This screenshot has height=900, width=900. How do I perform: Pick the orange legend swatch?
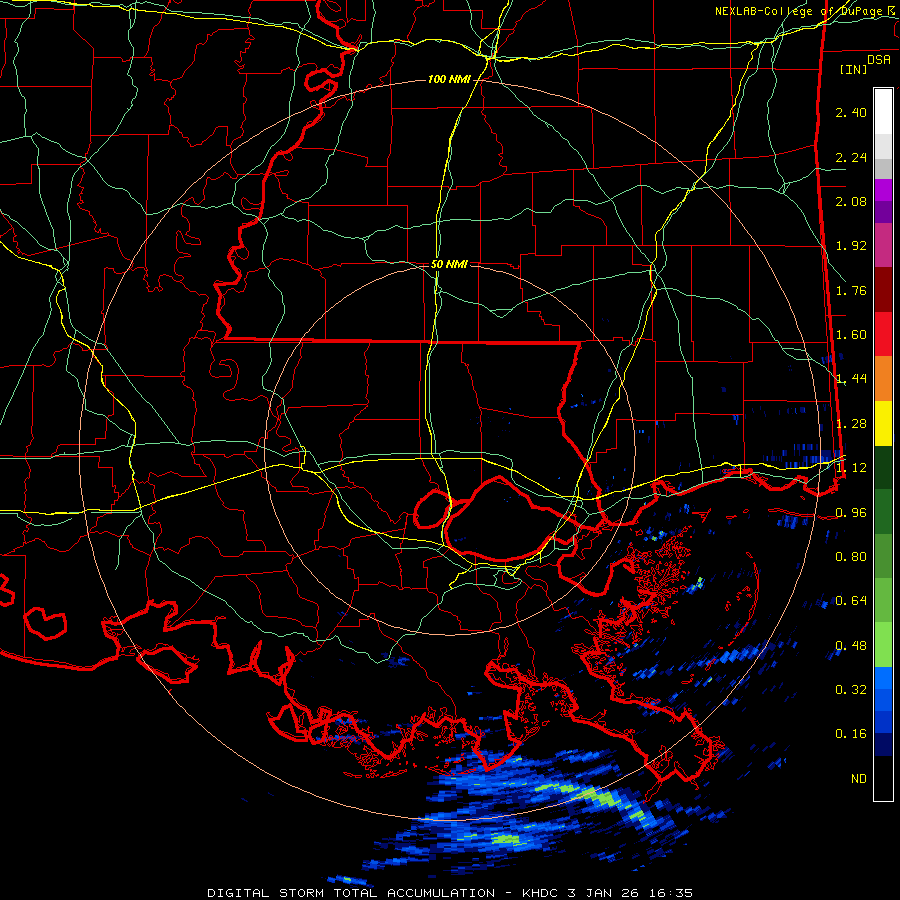tap(883, 379)
